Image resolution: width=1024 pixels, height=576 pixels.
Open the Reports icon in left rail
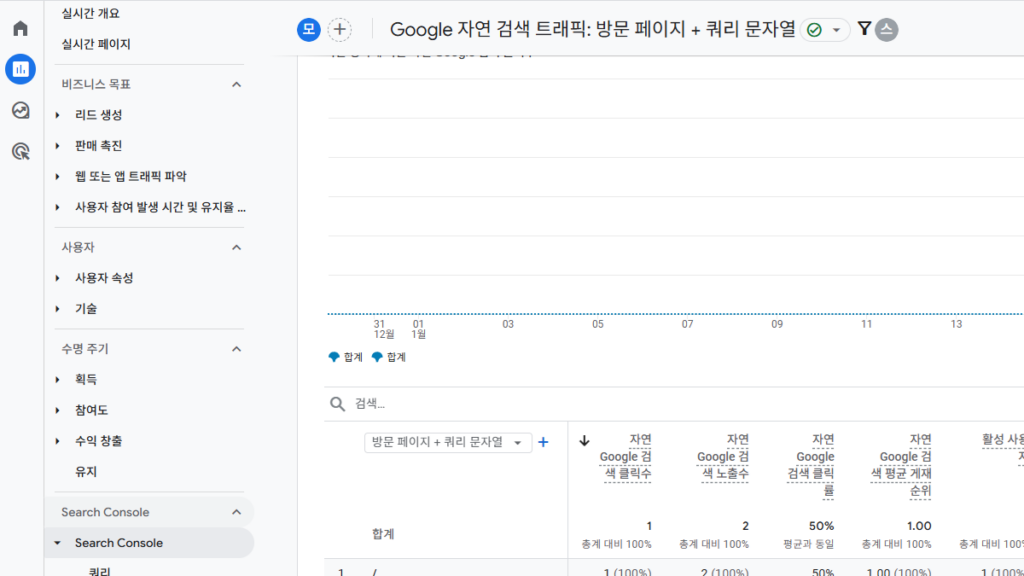pyautogui.click(x=20, y=69)
